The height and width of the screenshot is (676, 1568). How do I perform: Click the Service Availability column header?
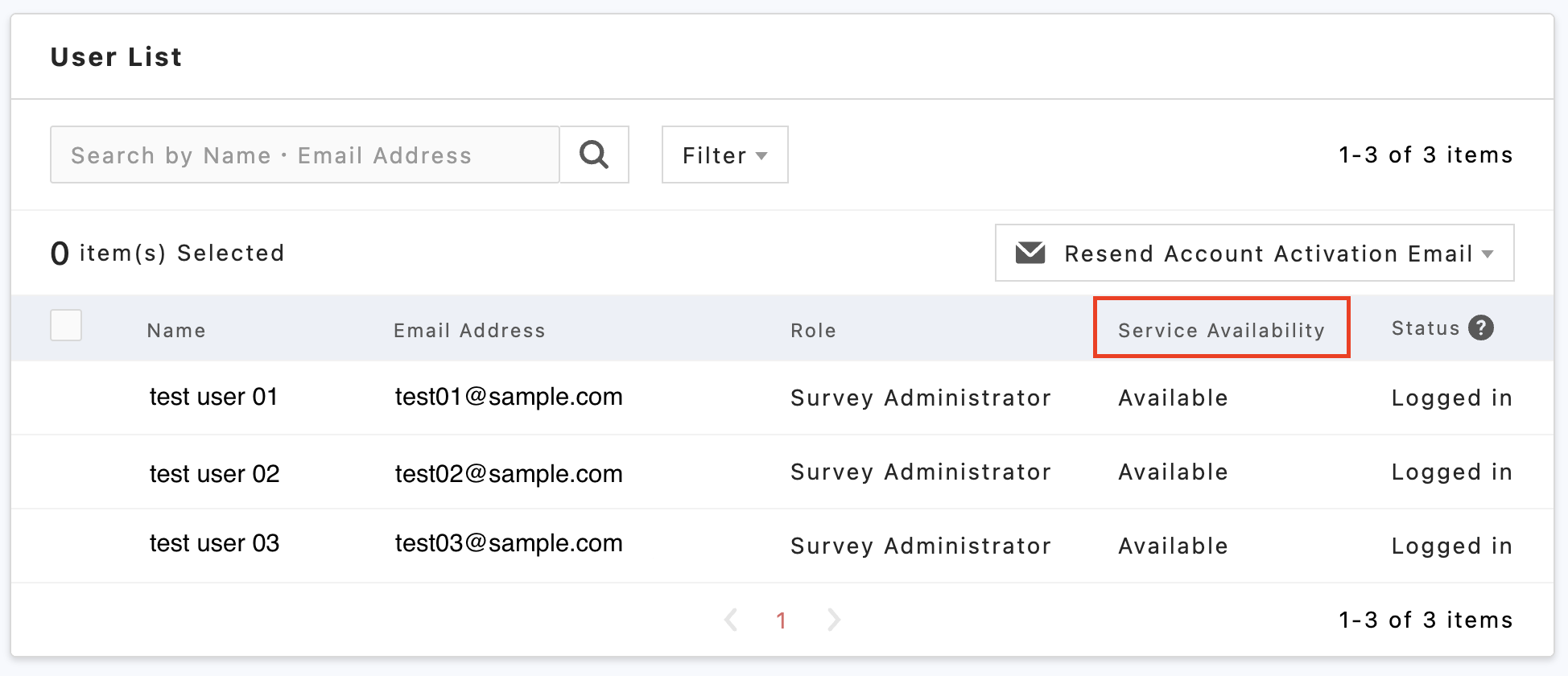[1220, 330]
